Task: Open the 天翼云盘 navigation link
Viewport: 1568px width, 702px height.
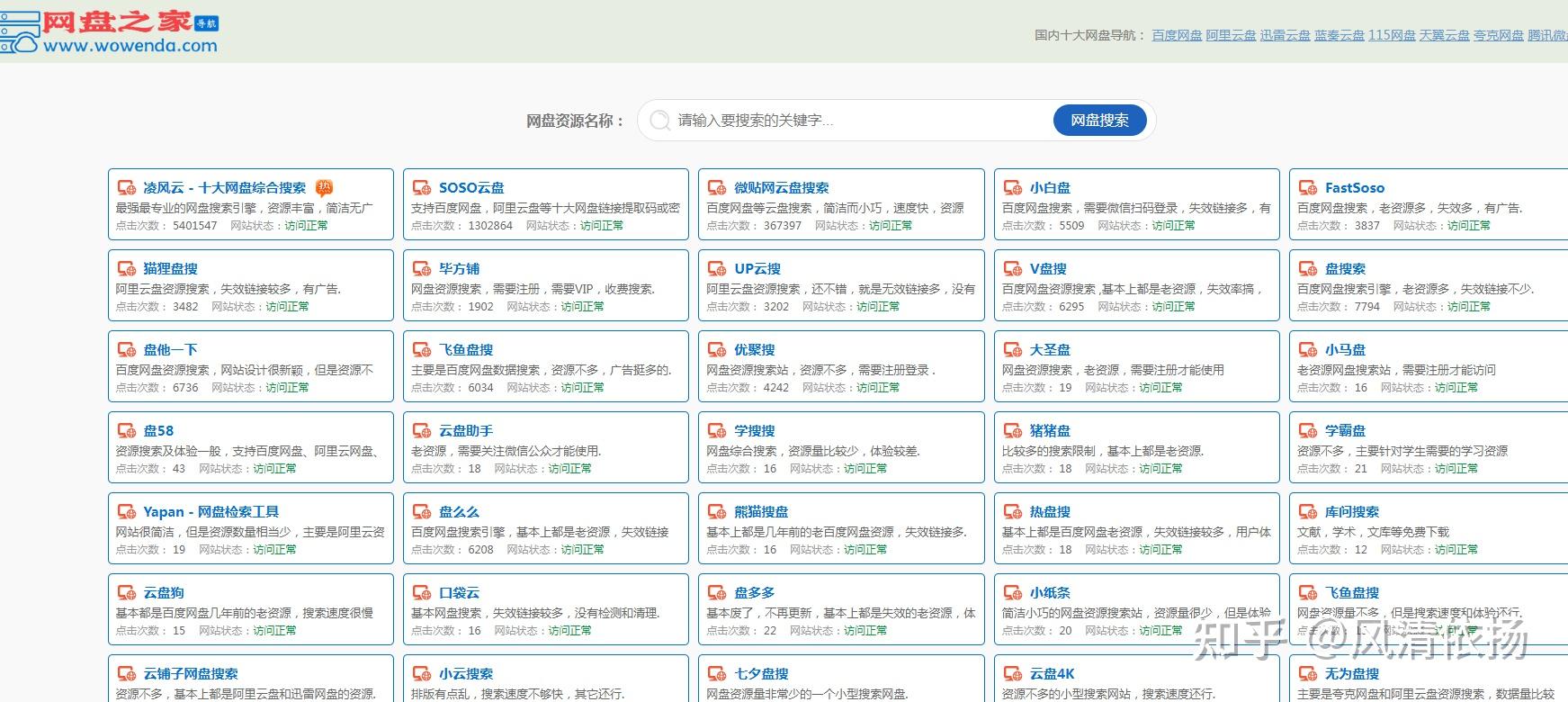Action: click(1444, 35)
